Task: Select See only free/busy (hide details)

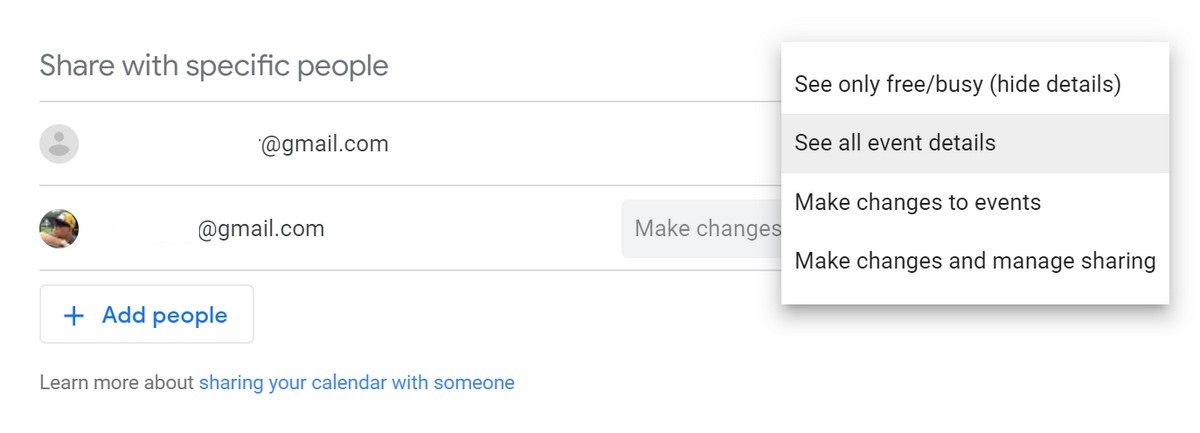Action: point(957,84)
